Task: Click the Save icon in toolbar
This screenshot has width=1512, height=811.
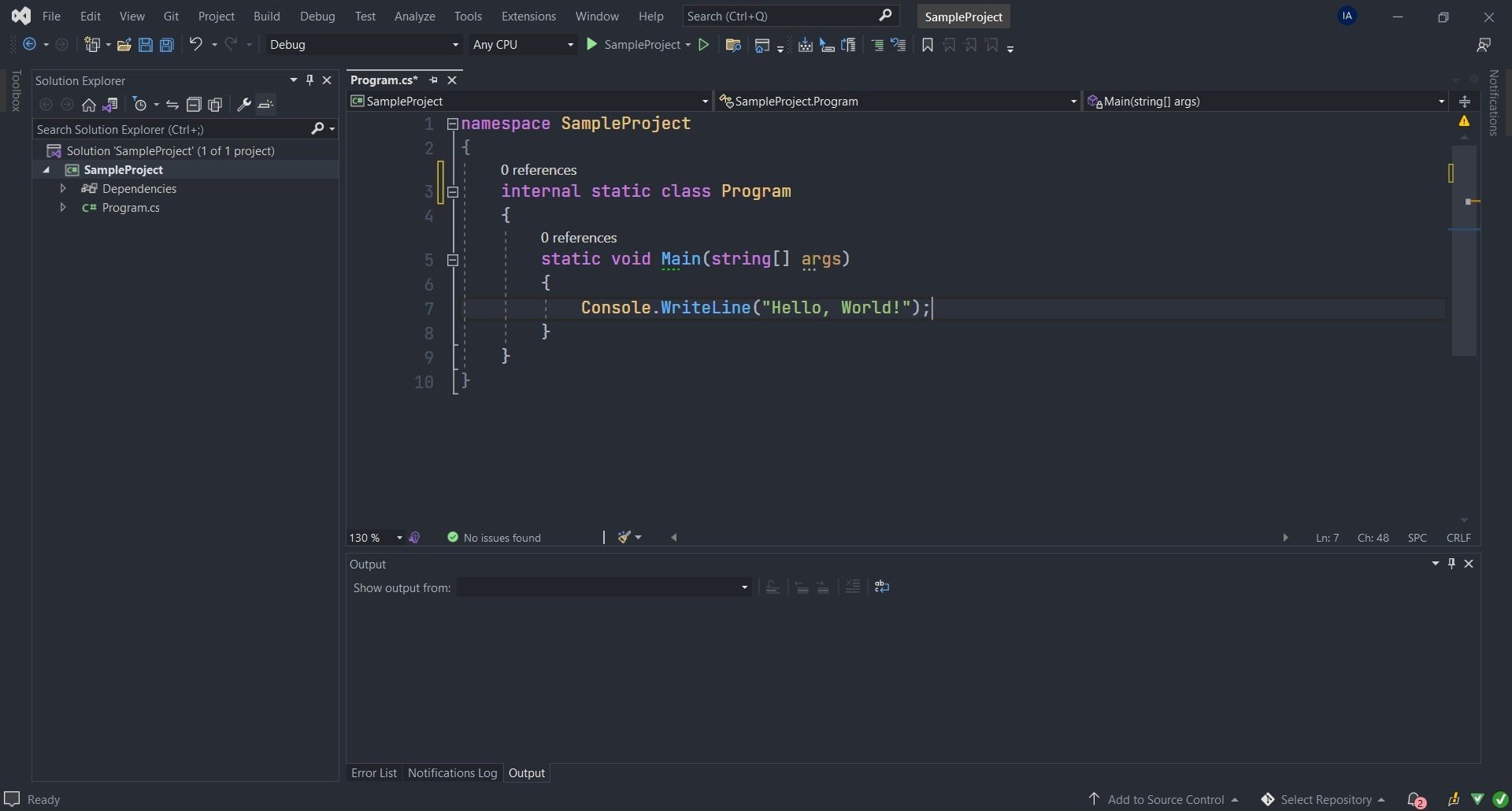Action: coord(145,45)
